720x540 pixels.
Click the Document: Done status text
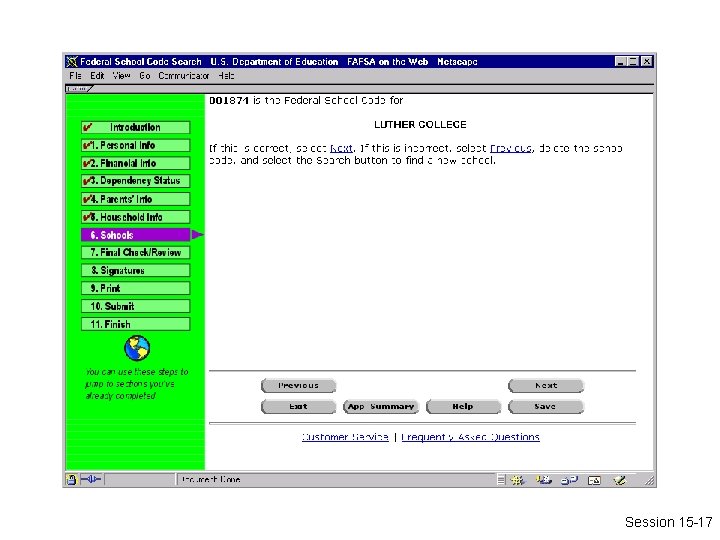(x=211, y=479)
